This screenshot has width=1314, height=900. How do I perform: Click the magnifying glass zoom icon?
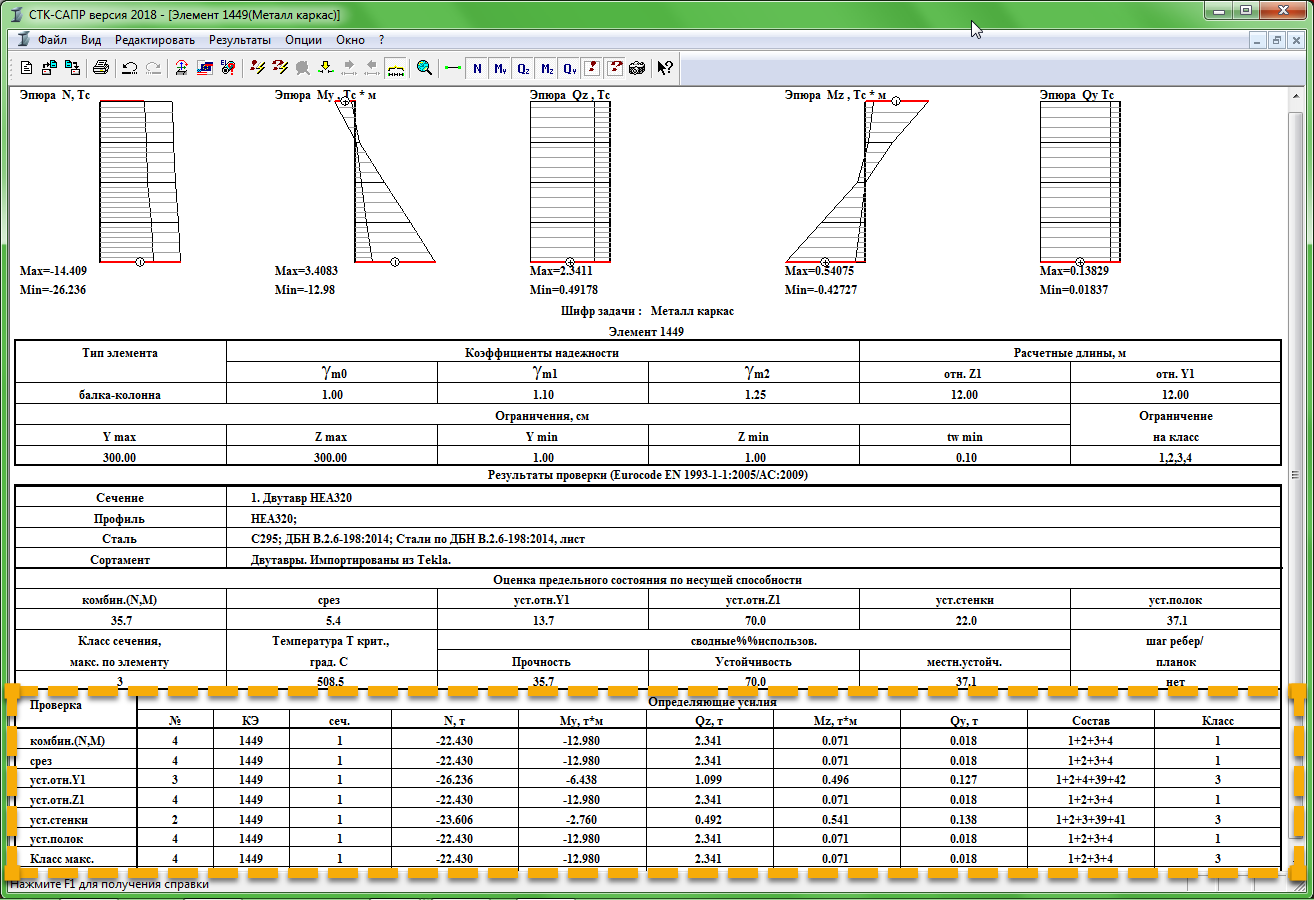(424, 68)
